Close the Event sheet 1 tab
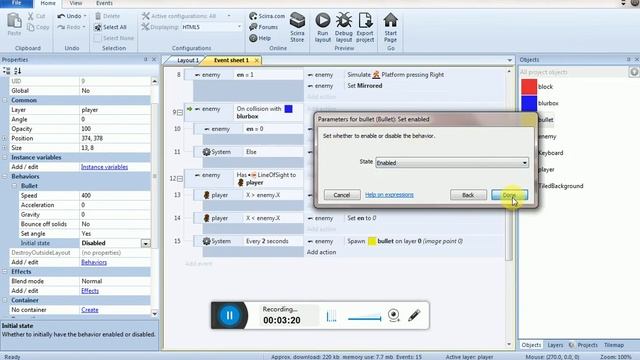The width and height of the screenshot is (640, 360). pos(256,60)
